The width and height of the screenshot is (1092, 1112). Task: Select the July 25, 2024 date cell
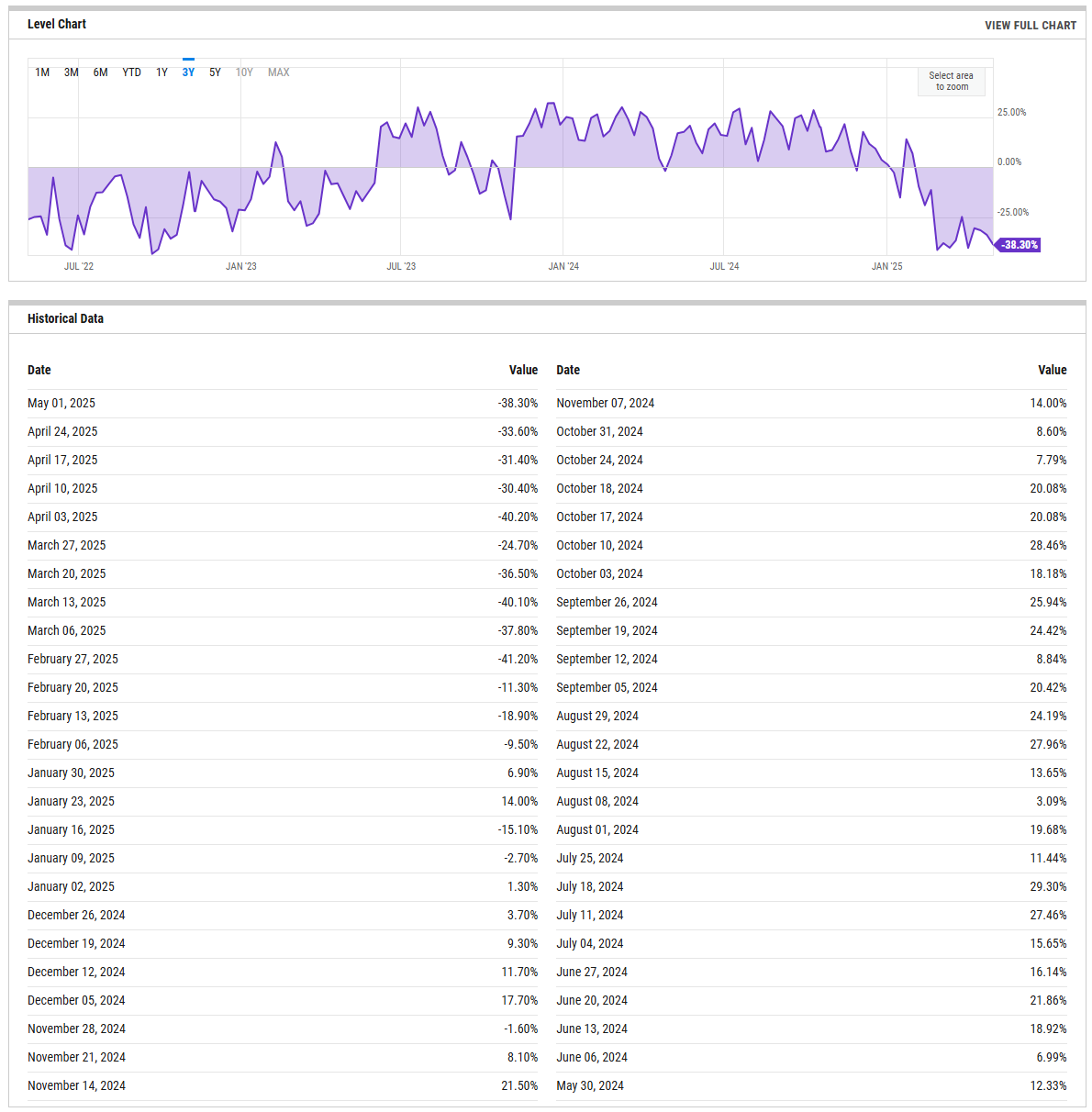[x=590, y=859]
